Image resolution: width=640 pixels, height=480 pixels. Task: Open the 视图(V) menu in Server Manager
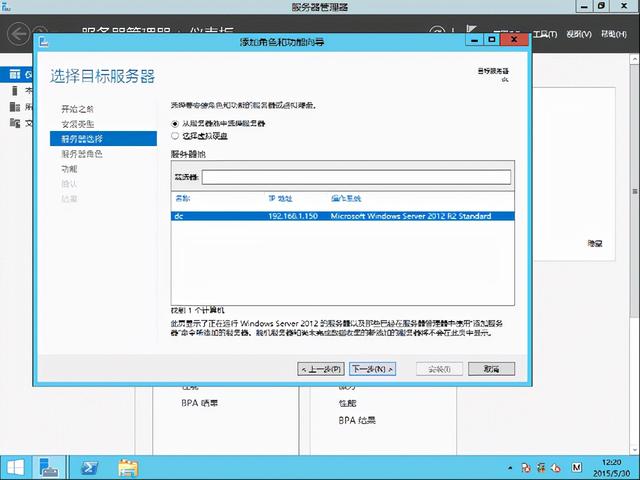[579, 34]
